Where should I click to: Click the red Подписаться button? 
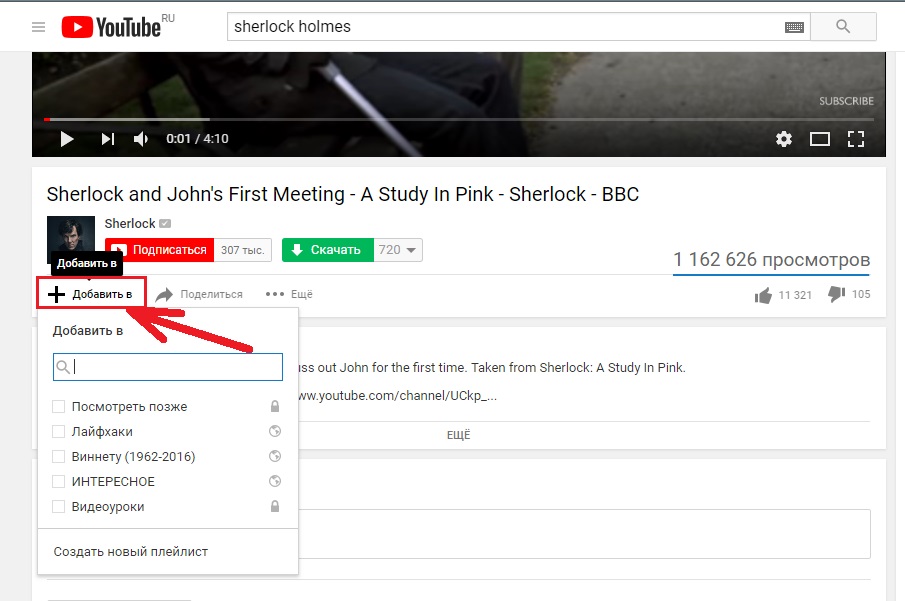159,250
